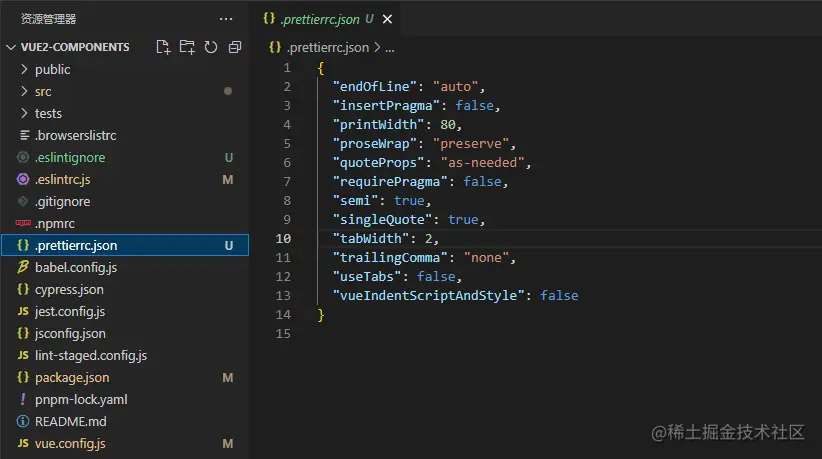Open the .gitignore file

coord(62,201)
